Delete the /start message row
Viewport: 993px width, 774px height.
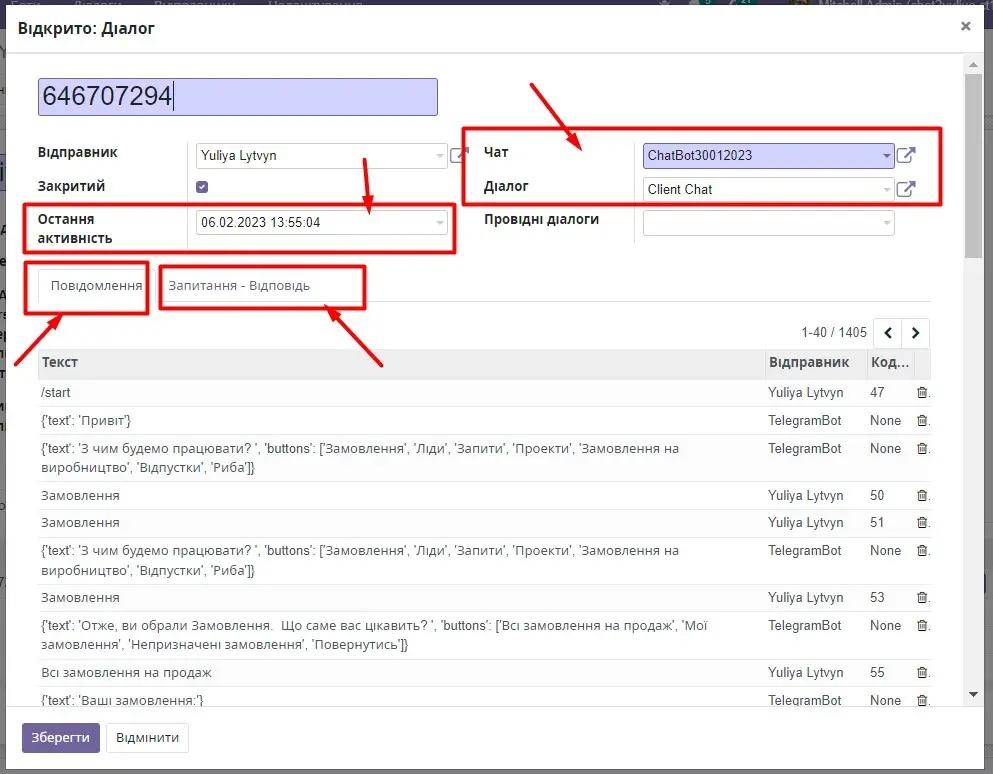pos(922,393)
